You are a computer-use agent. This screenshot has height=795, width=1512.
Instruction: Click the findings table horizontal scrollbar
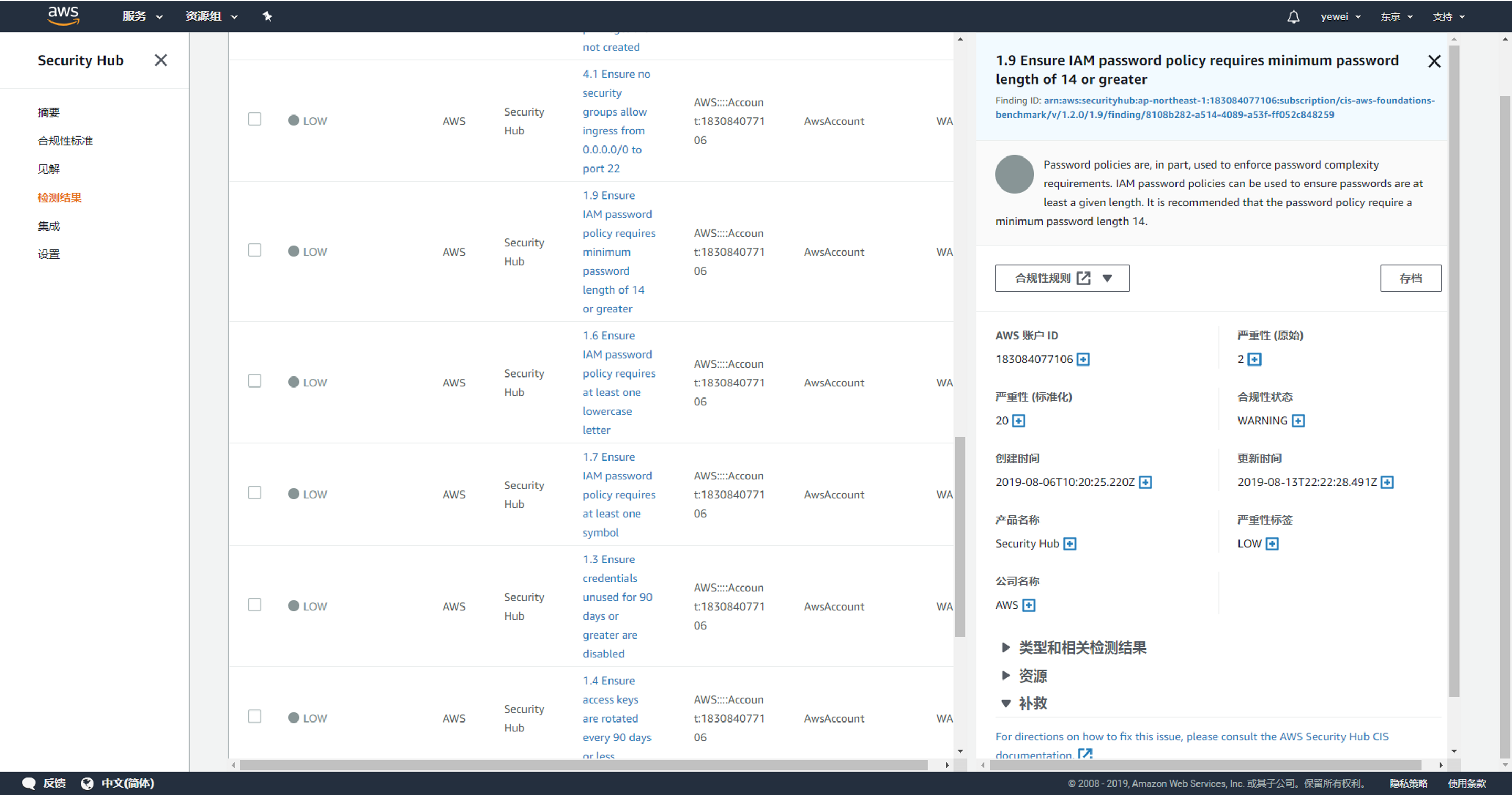[583, 765]
